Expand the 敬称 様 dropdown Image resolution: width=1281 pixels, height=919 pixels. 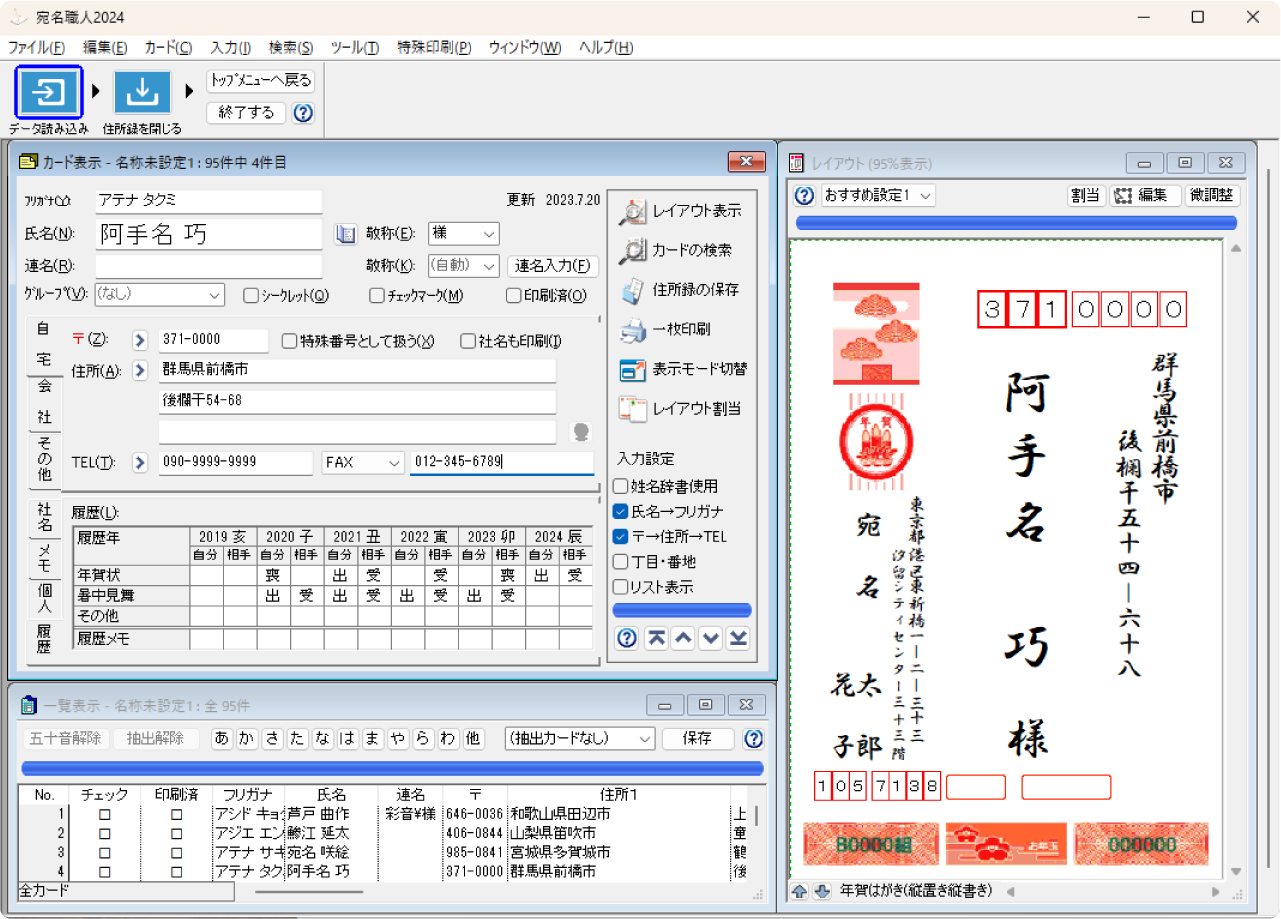488,234
